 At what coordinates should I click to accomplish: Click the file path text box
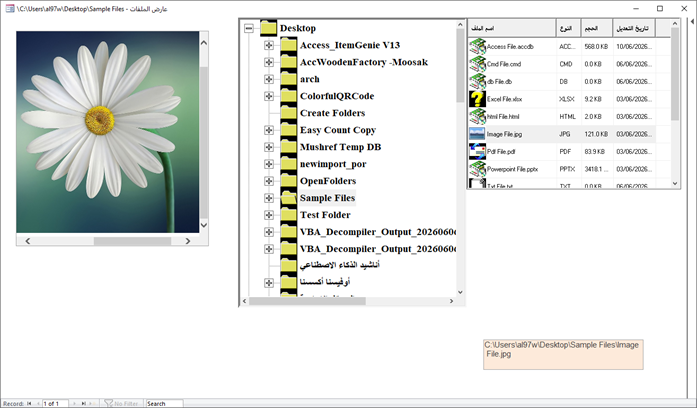563,354
